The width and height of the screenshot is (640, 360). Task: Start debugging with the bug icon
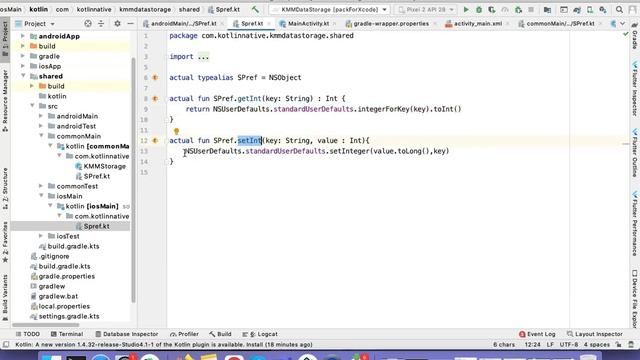479,9
